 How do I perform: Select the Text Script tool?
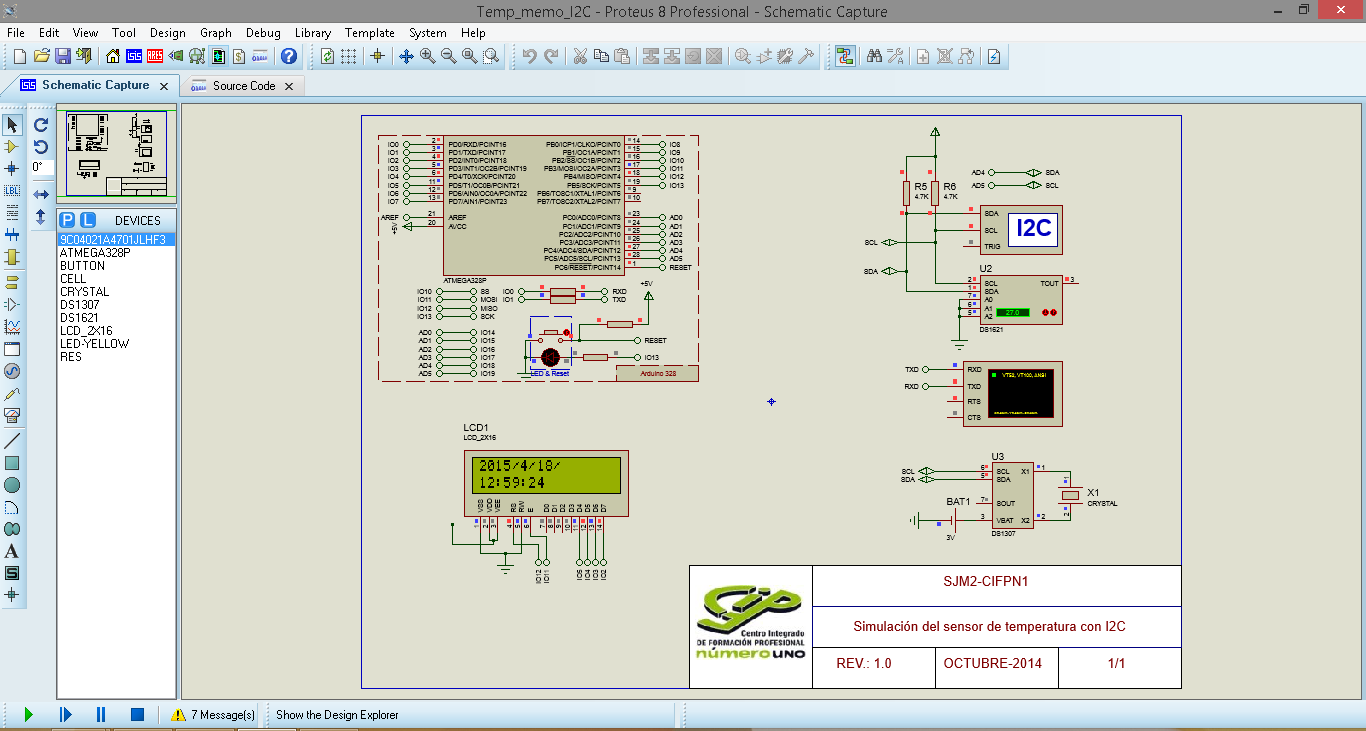(12, 212)
